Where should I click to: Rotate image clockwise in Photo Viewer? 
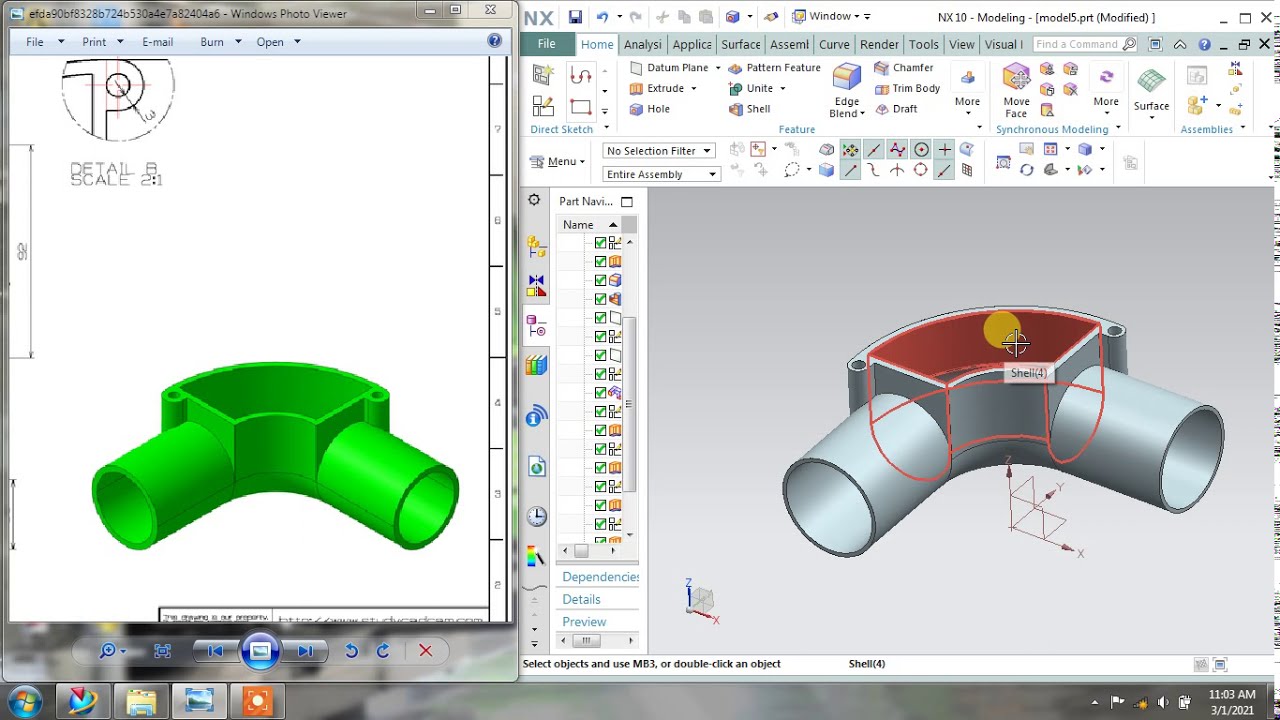pos(383,651)
